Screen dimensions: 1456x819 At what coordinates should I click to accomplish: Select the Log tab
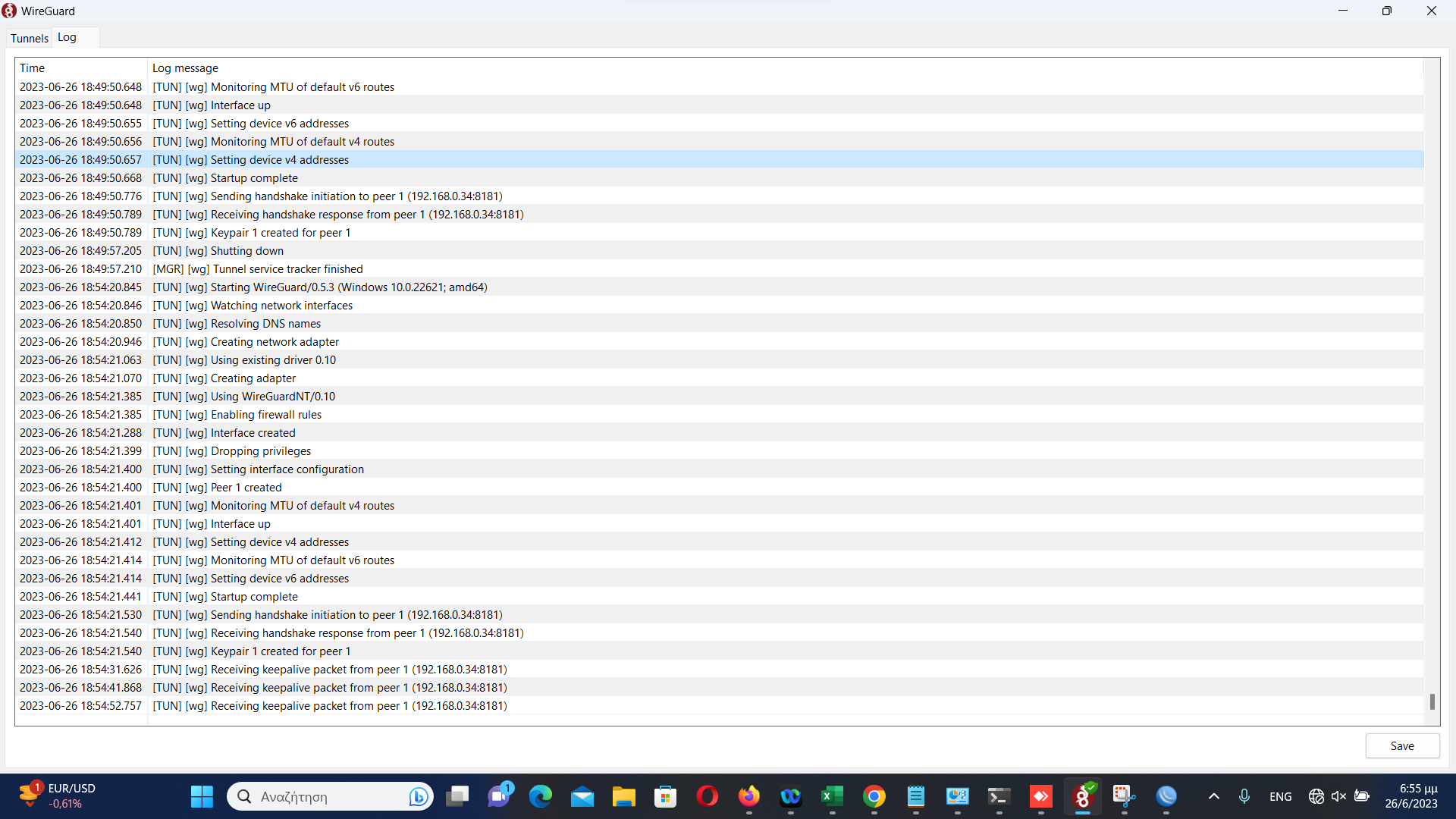pyautogui.click(x=67, y=37)
